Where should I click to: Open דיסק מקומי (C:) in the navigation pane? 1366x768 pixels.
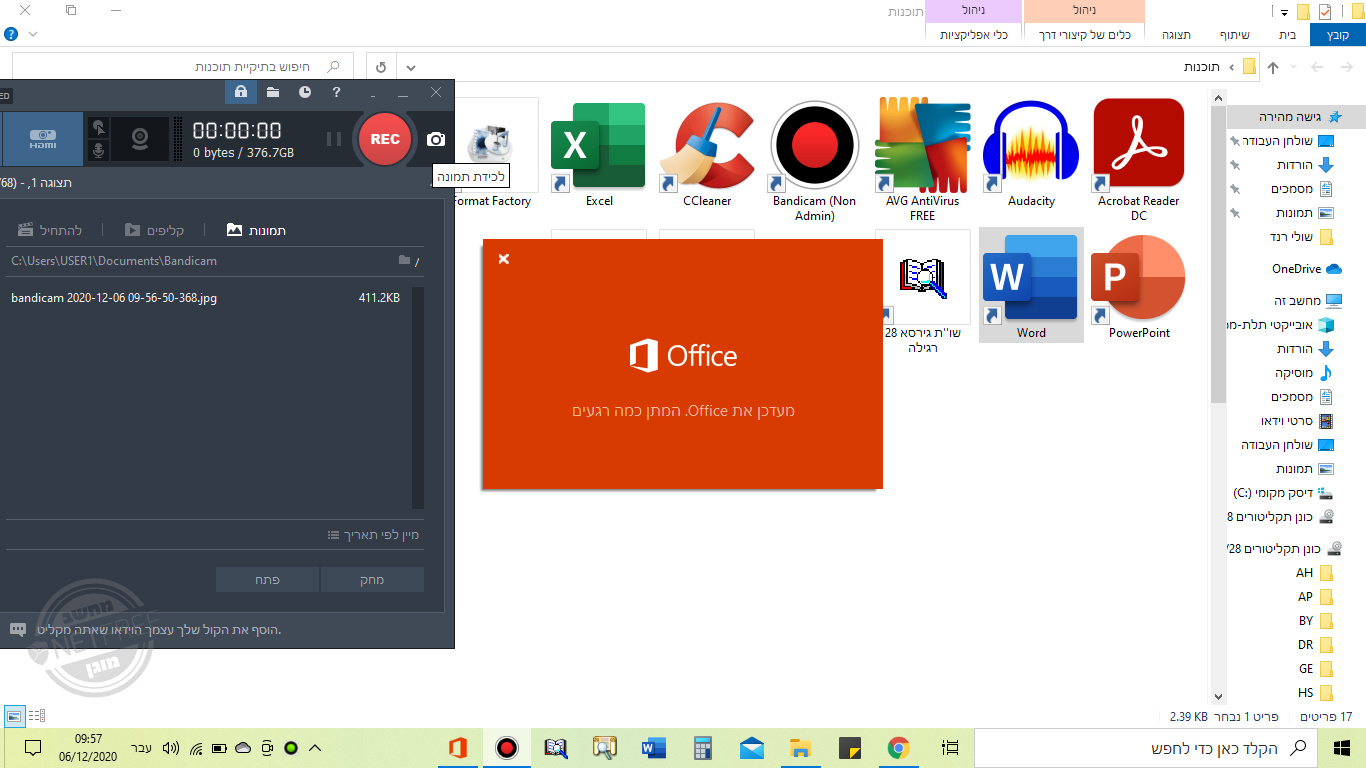click(1284, 493)
